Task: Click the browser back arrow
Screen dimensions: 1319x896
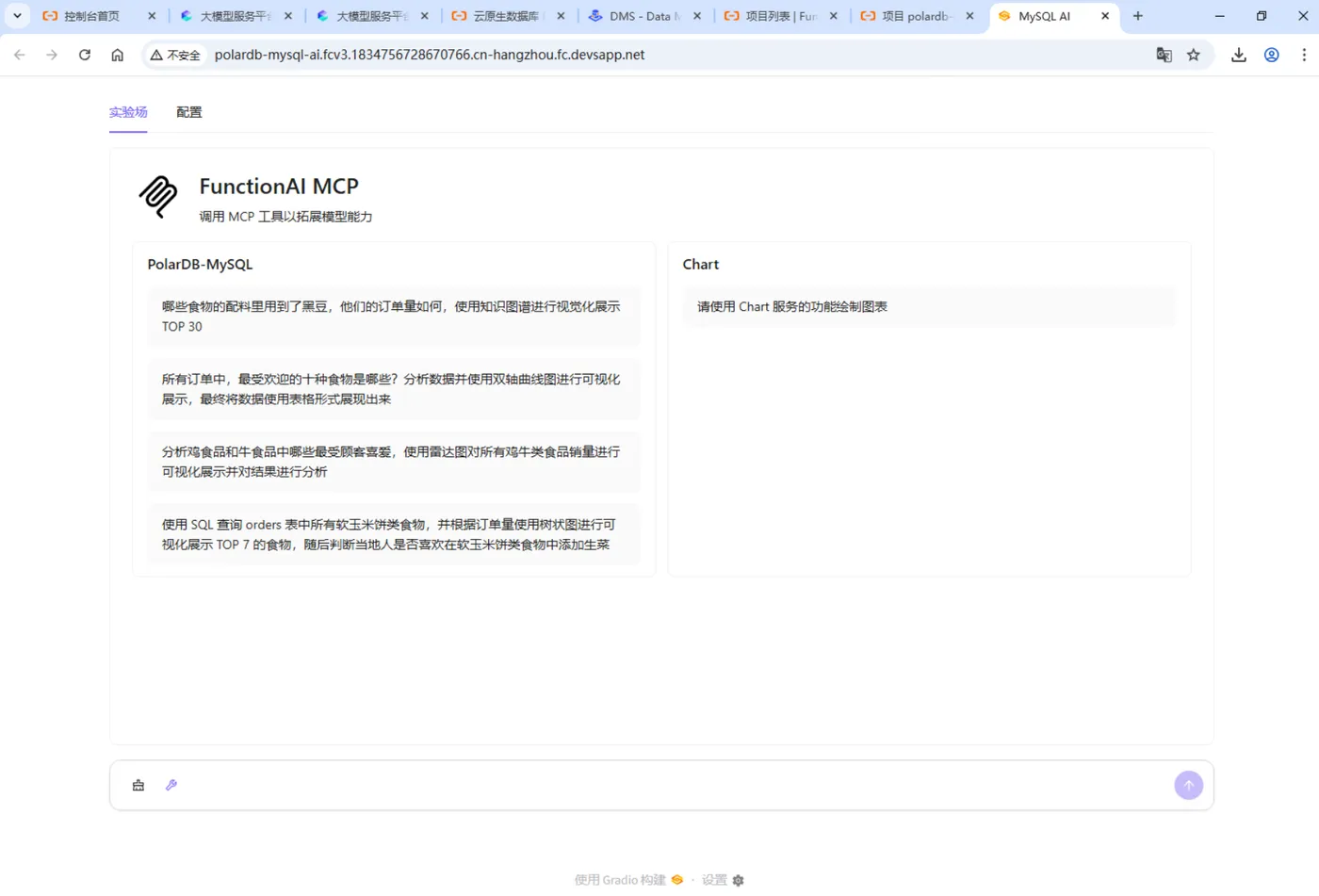Action: (20, 55)
